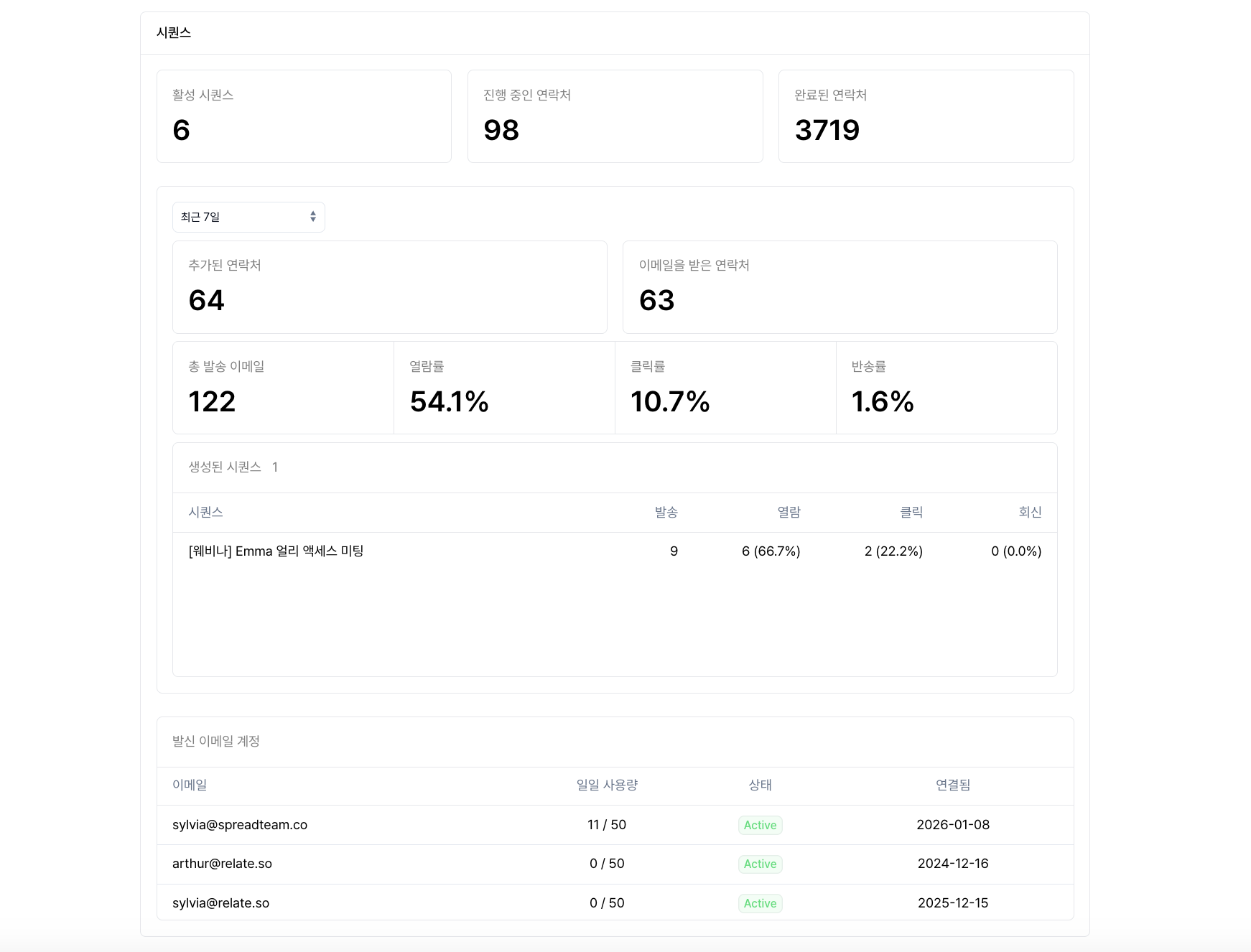The height and width of the screenshot is (952, 1251).
Task: Click the dropdown stepper arrows on the period selector
Action: [x=313, y=216]
